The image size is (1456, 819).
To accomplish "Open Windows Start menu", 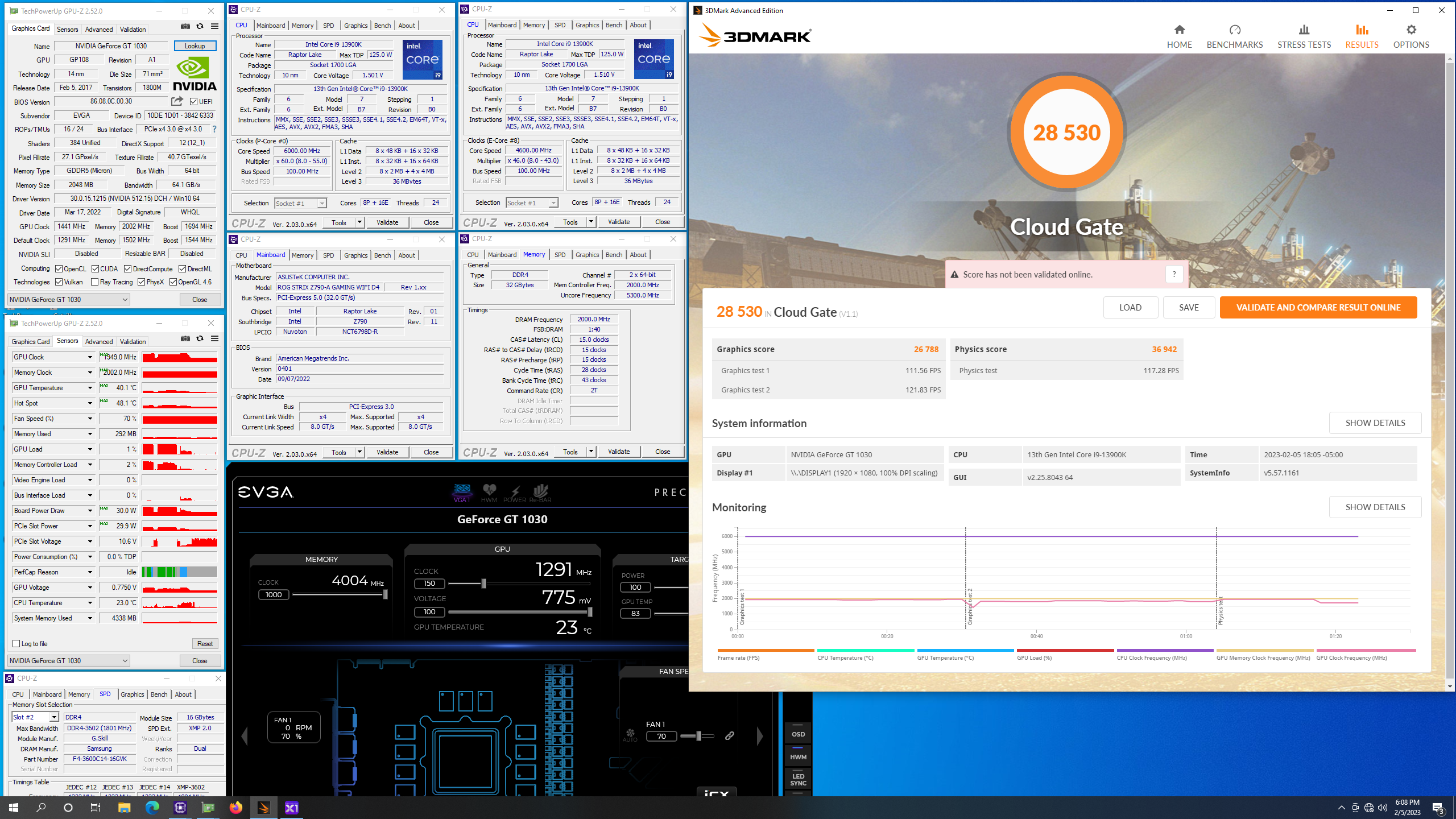I will click(14, 807).
